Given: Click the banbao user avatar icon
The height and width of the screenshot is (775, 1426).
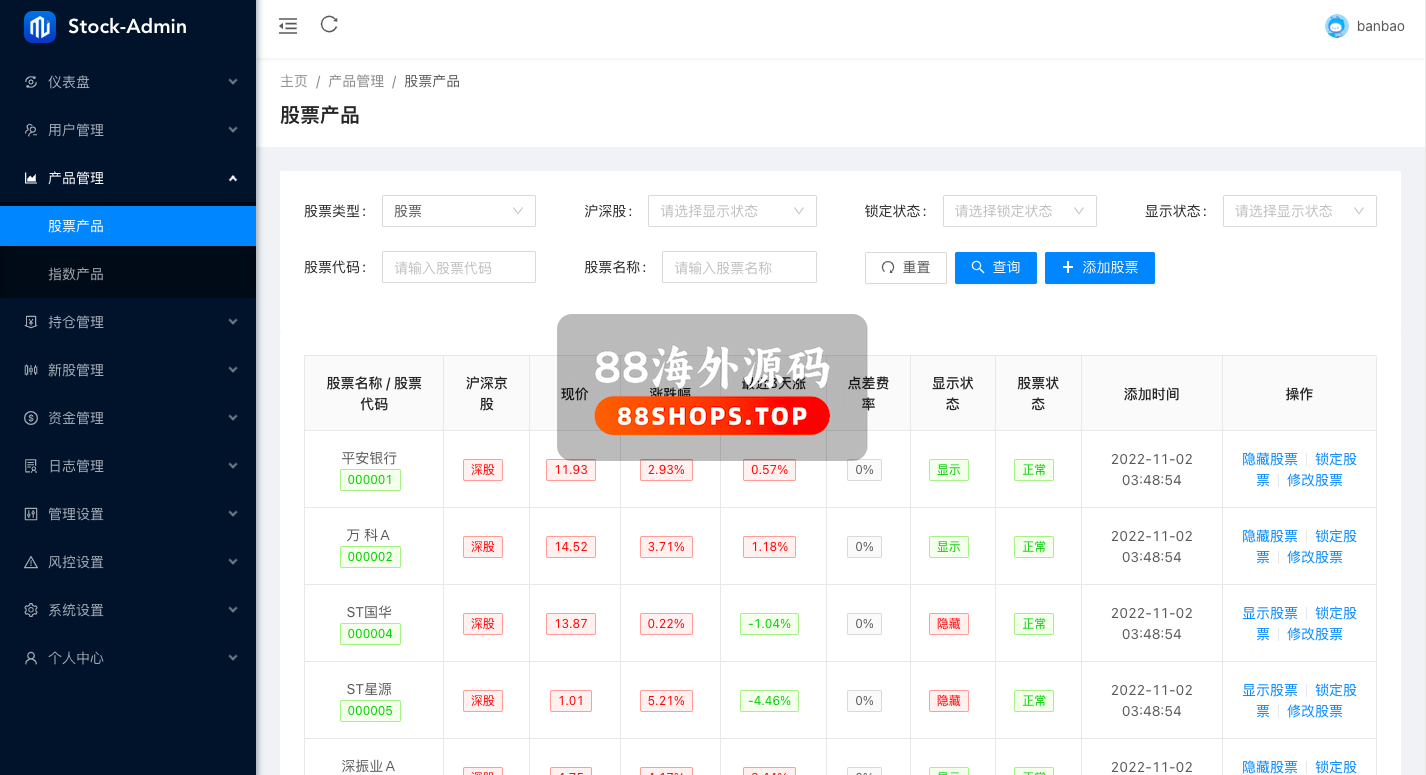Looking at the screenshot, I should (x=1336, y=27).
